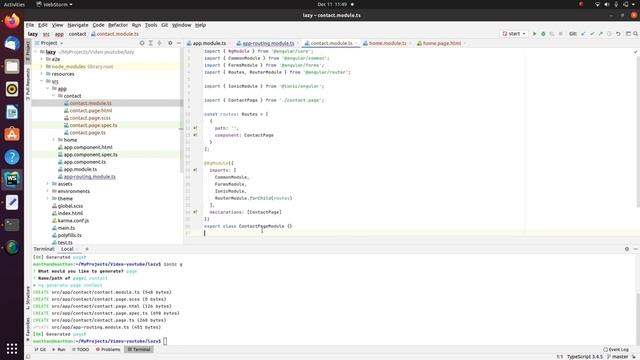The width and height of the screenshot is (640, 360).
Task: Add a new terminal session with plus
Action: 87,249
